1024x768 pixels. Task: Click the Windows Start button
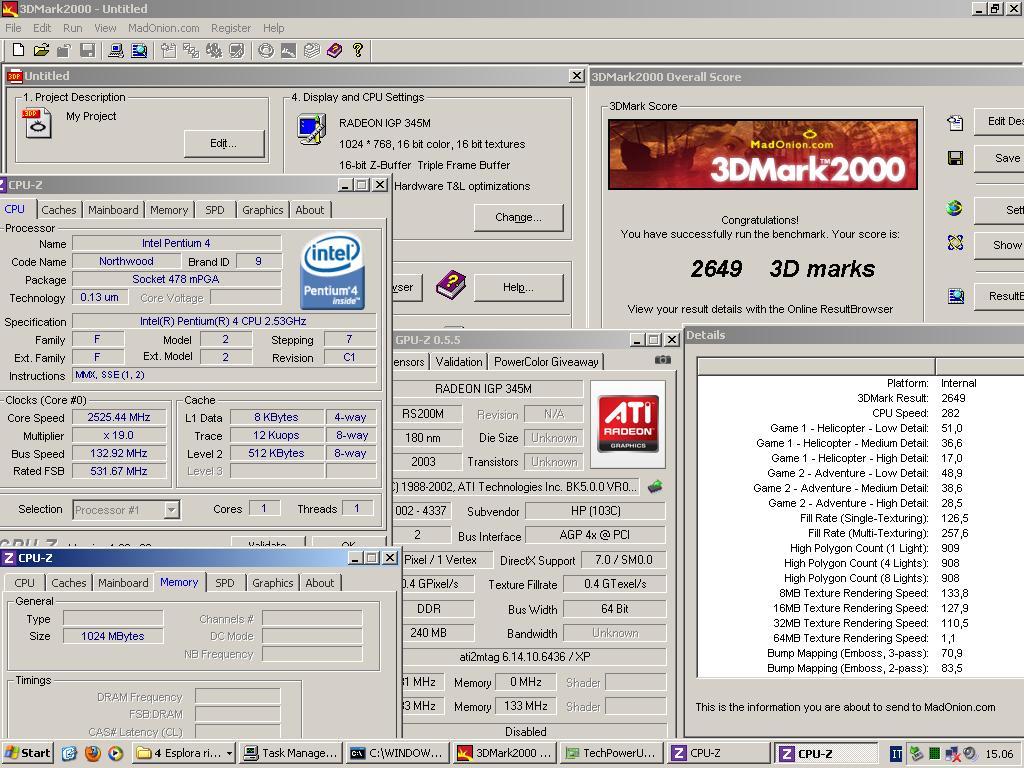click(27, 753)
